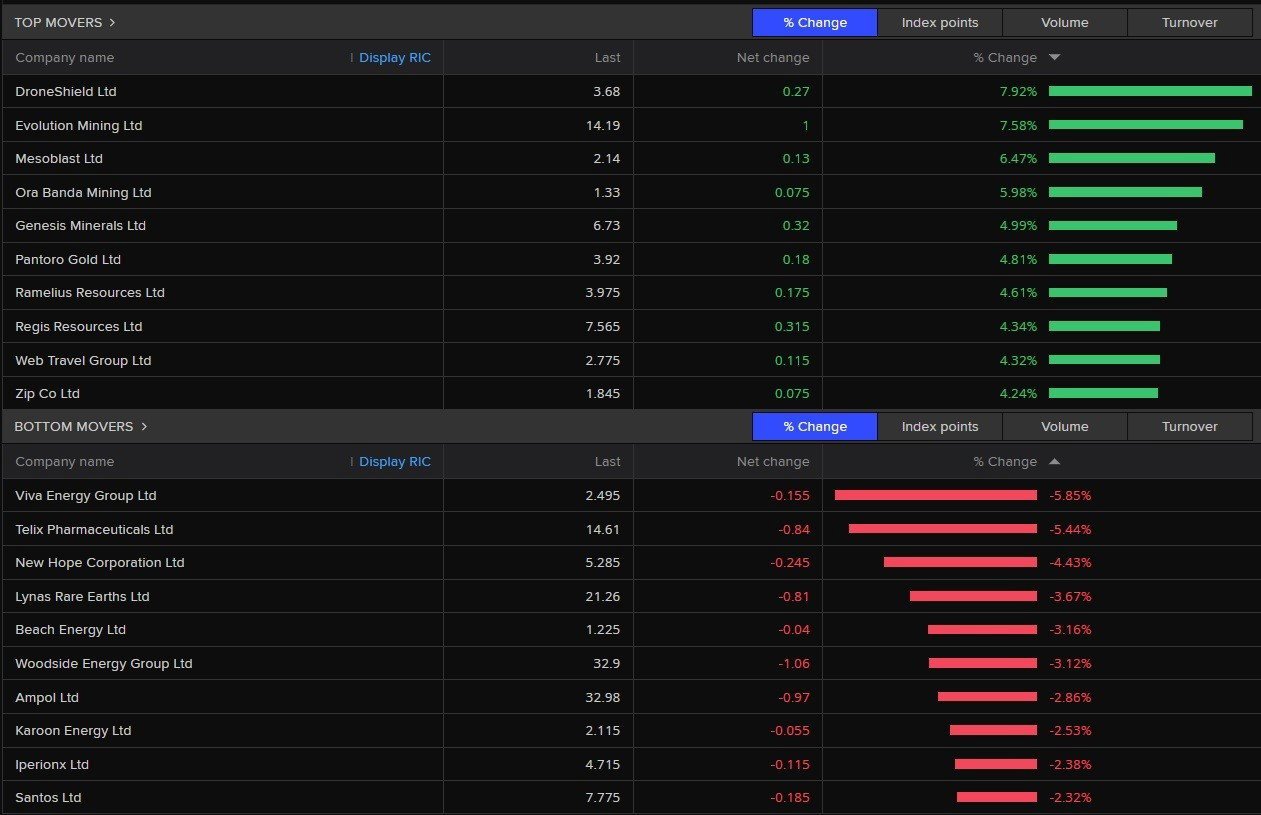
Task: Open Display RIC in top movers table
Action: coord(395,57)
